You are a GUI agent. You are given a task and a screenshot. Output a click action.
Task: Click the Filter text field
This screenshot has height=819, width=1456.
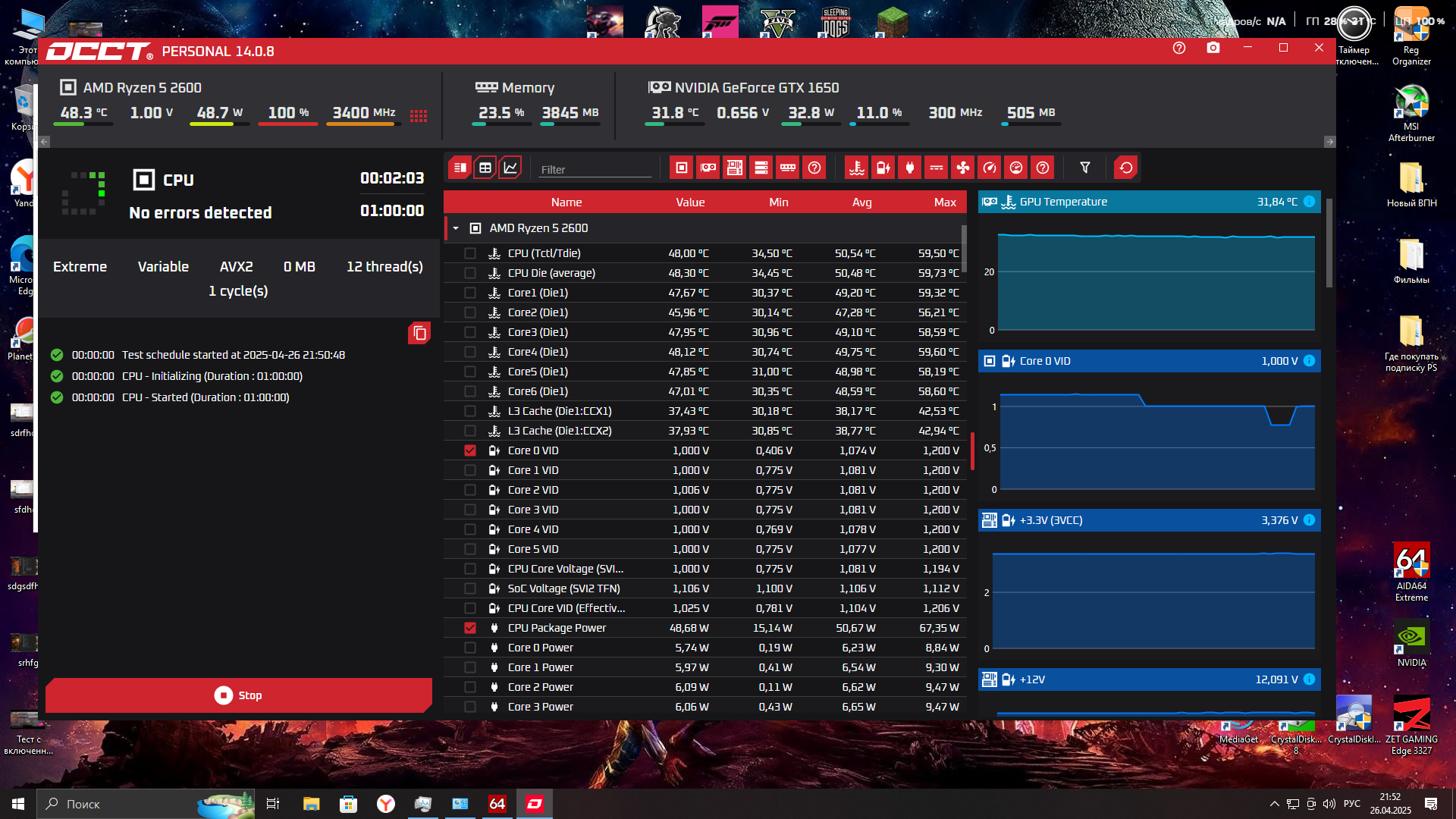(595, 169)
